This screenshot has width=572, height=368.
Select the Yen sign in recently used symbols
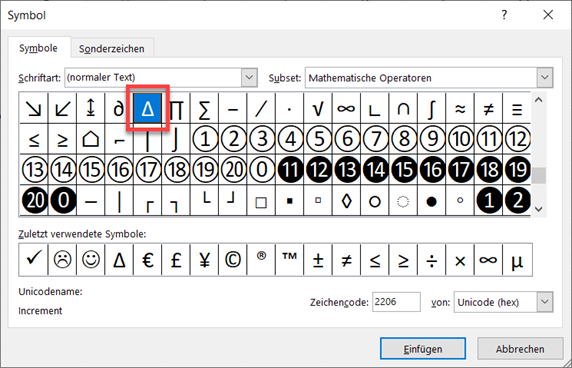click(205, 260)
